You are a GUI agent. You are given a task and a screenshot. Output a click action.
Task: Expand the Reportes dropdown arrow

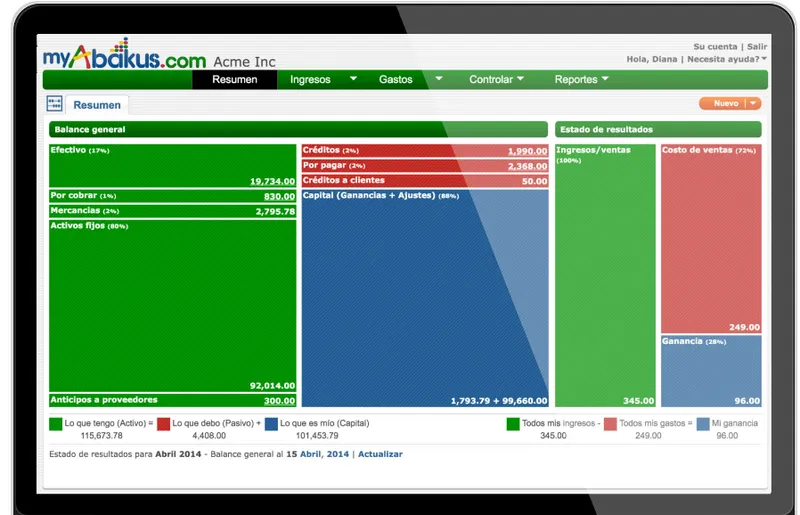coord(605,79)
